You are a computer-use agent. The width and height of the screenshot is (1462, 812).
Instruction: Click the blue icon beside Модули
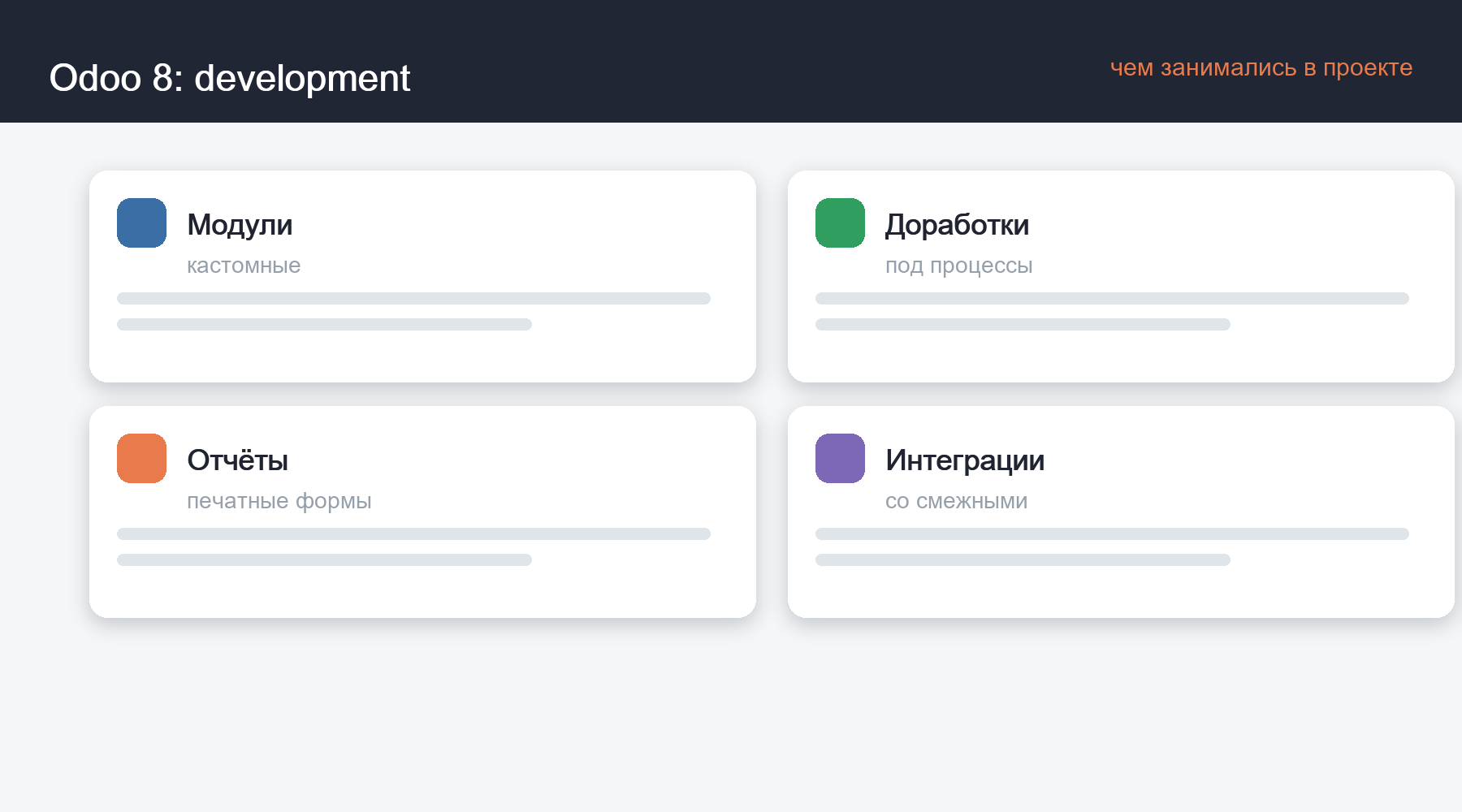141,222
